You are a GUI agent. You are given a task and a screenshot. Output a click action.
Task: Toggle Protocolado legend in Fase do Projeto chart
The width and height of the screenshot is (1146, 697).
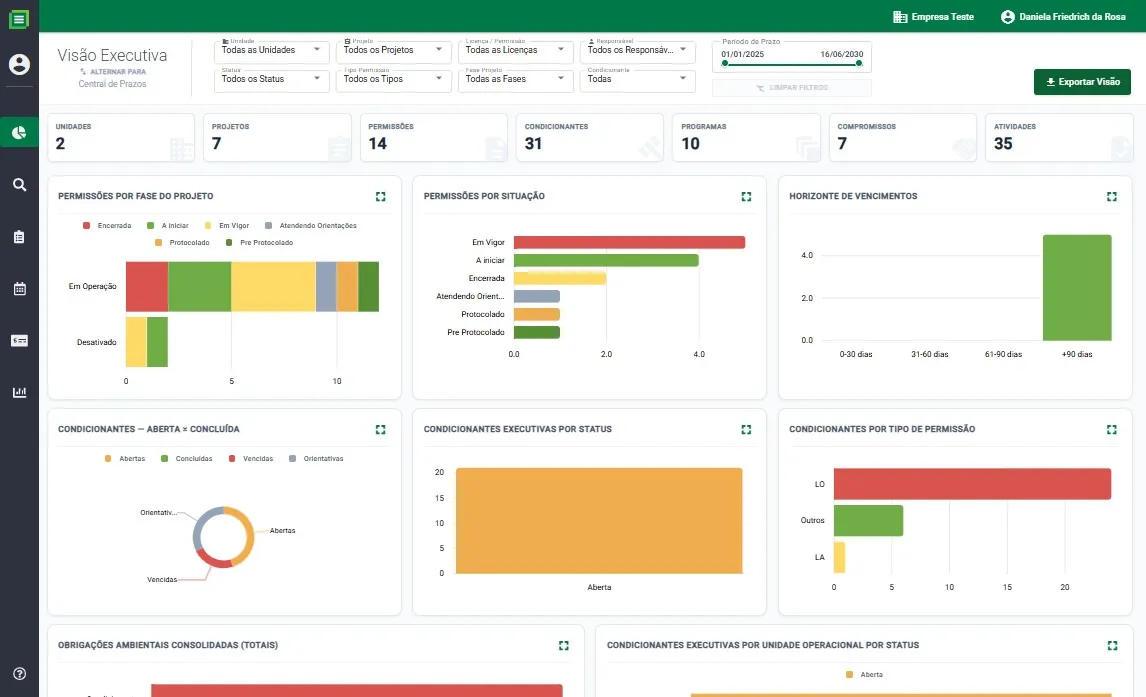click(x=182, y=243)
